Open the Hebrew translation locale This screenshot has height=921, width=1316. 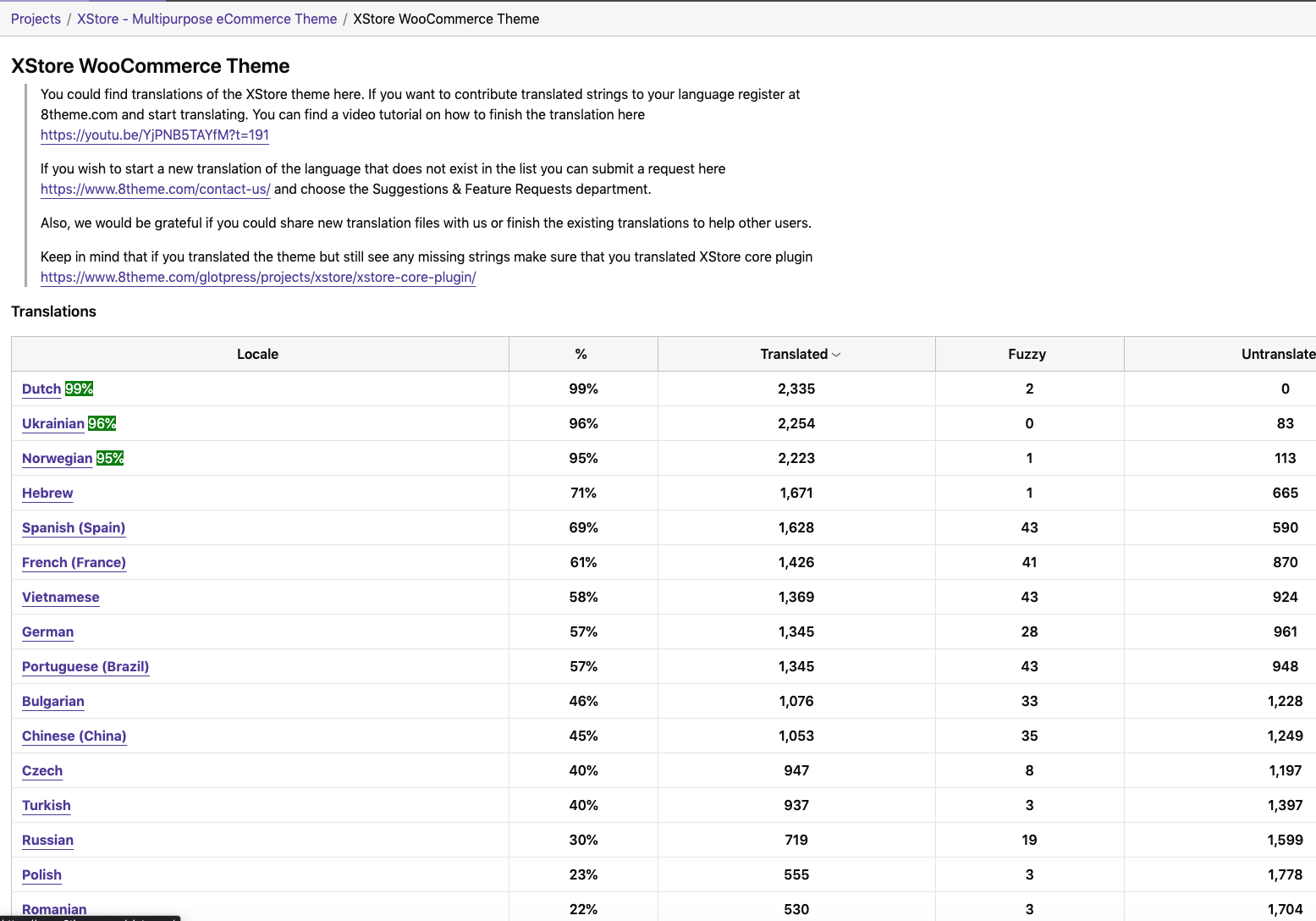(x=47, y=493)
